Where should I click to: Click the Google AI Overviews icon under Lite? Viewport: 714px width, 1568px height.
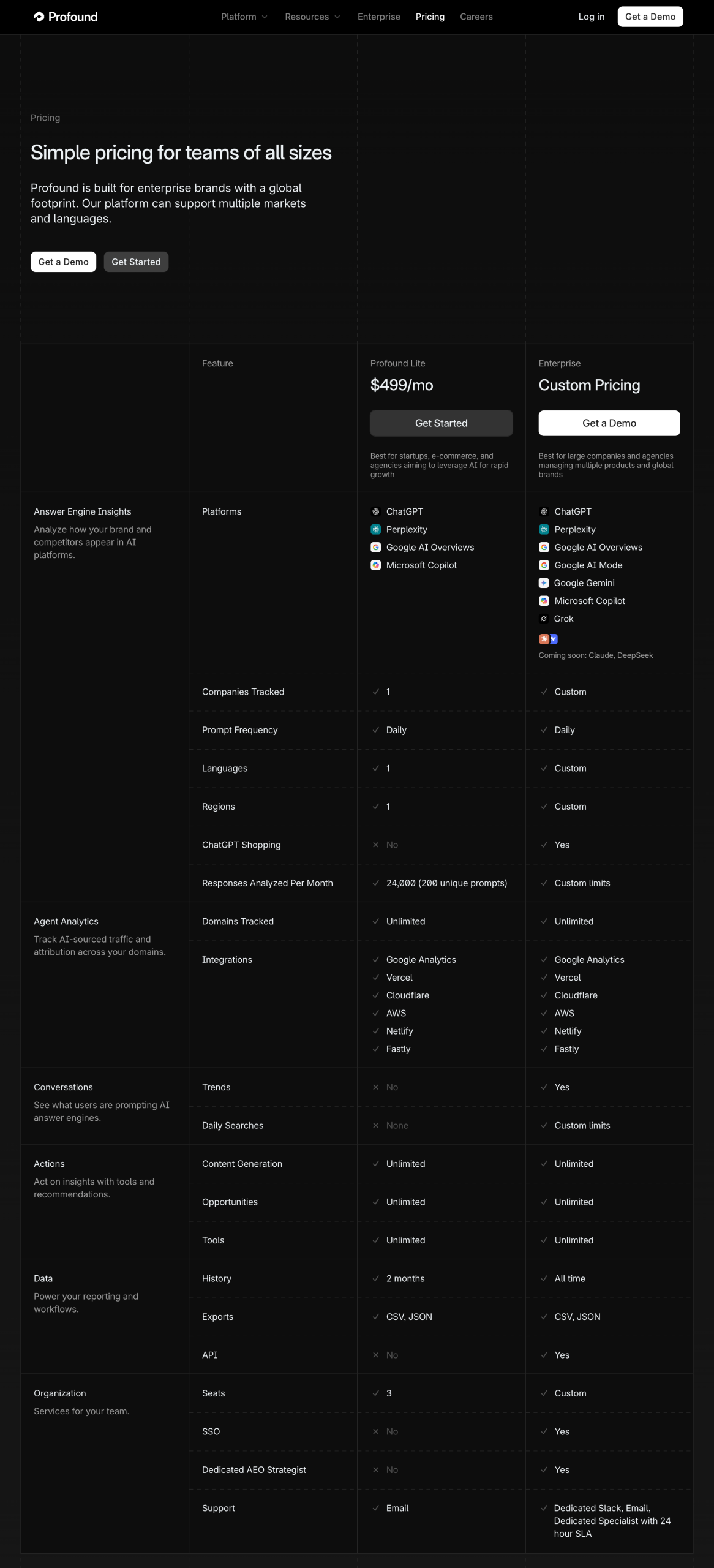pyautogui.click(x=376, y=547)
